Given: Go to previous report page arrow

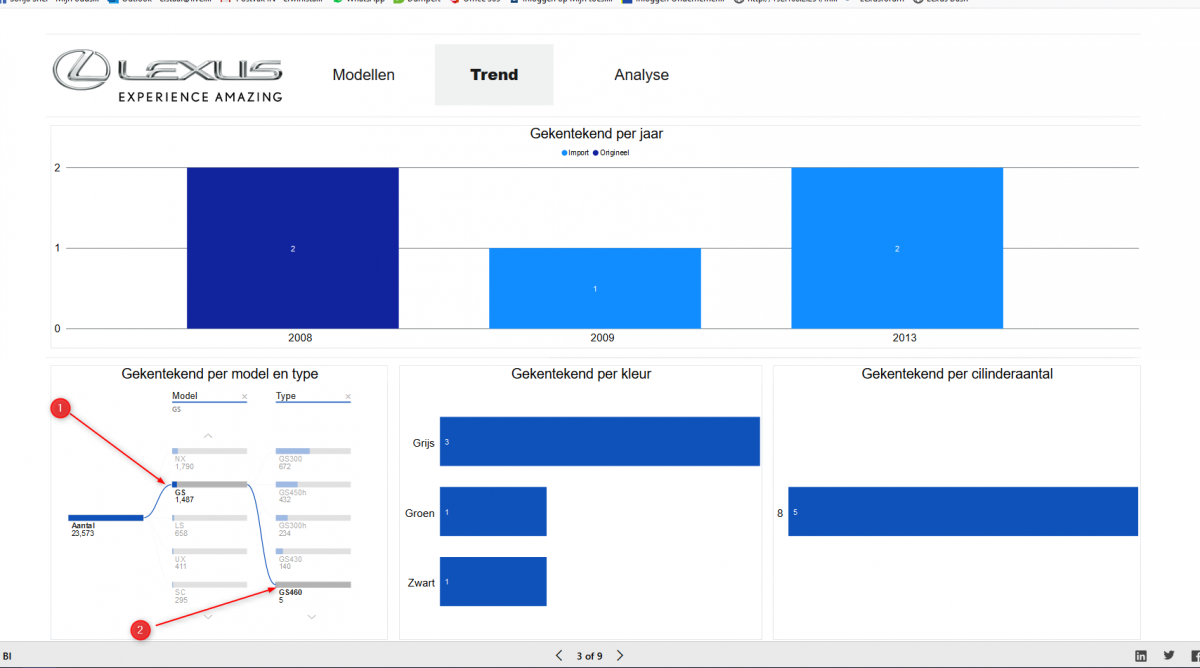Looking at the screenshot, I should [559, 656].
